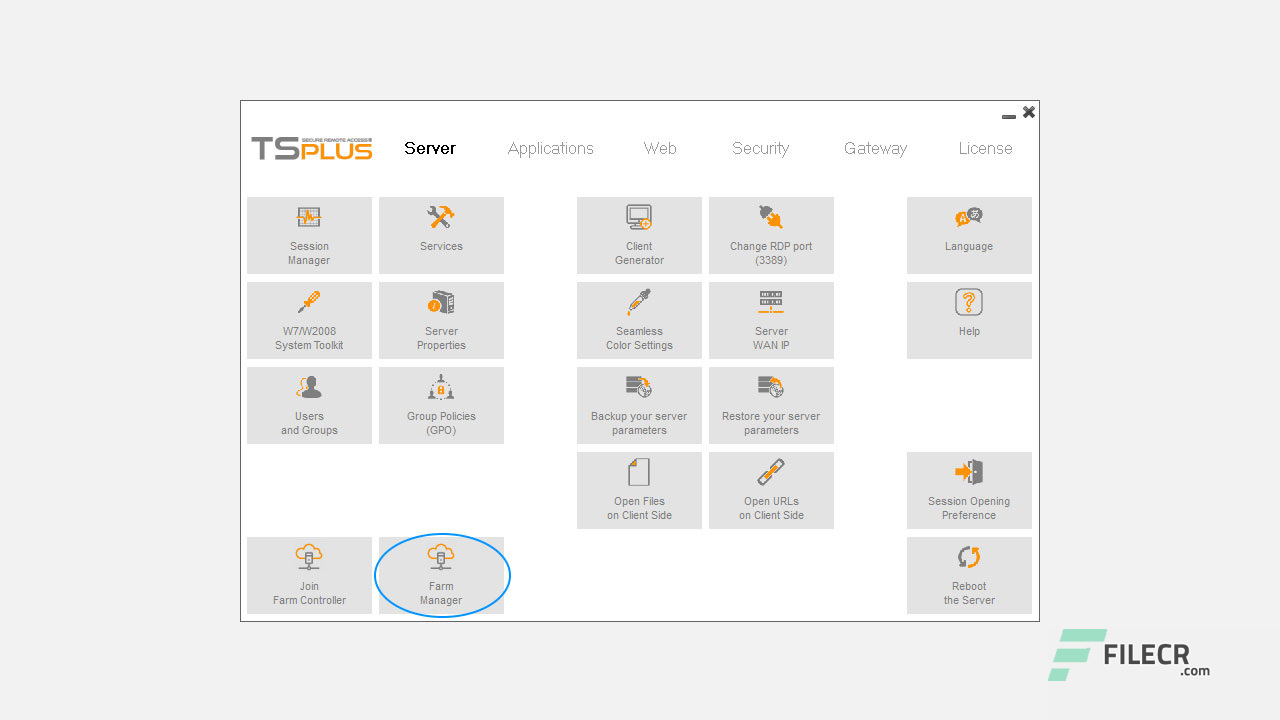Click Change RDP port (3389) tile
Screen dimensions: 1280x720
click(x=771, y=235)
